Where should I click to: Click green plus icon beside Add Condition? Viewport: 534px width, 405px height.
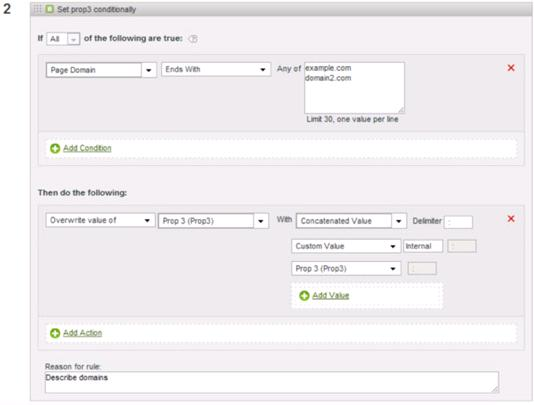tap(55, 149)
